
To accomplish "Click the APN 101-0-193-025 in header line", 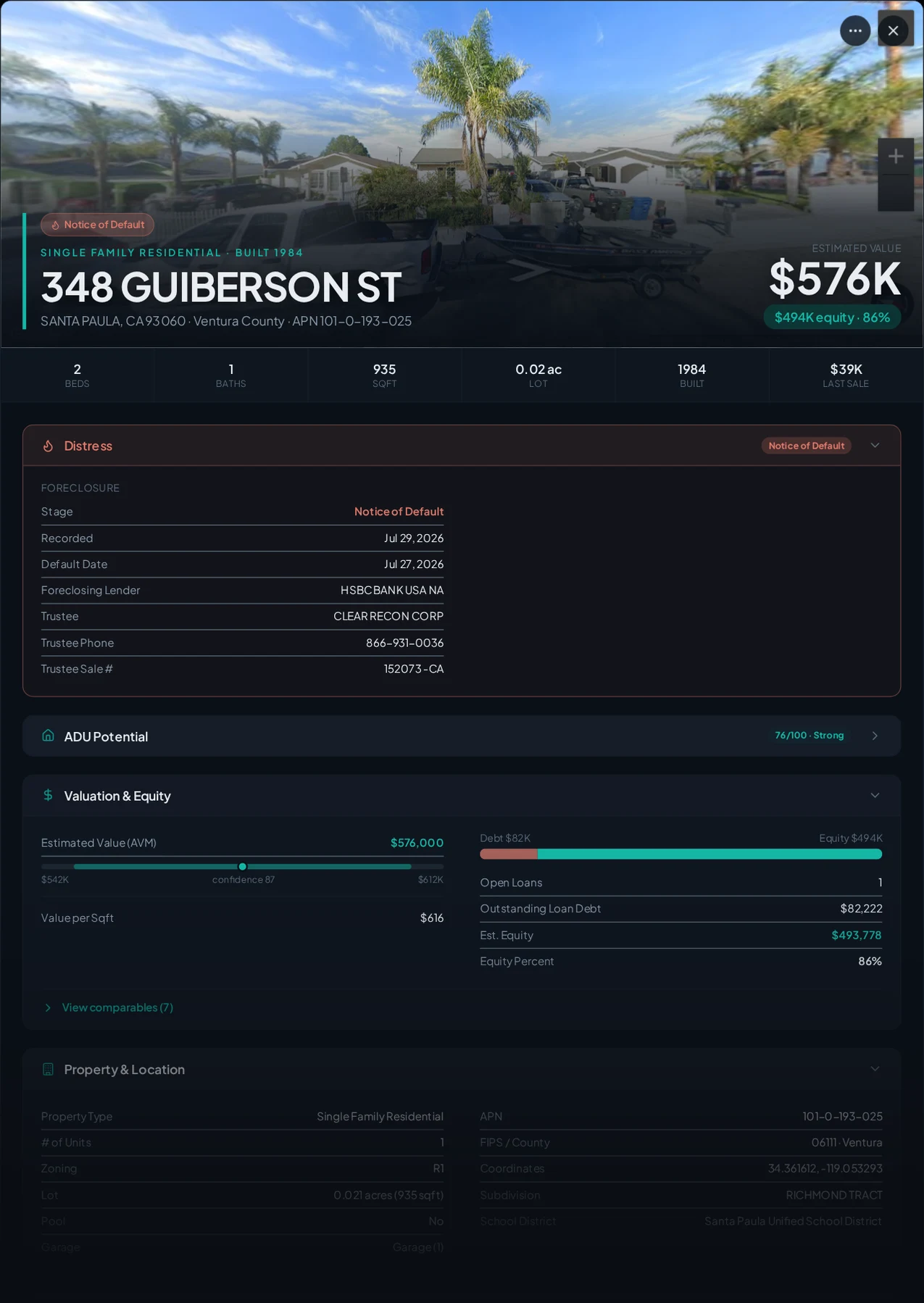I will click(x=351, y=321).
